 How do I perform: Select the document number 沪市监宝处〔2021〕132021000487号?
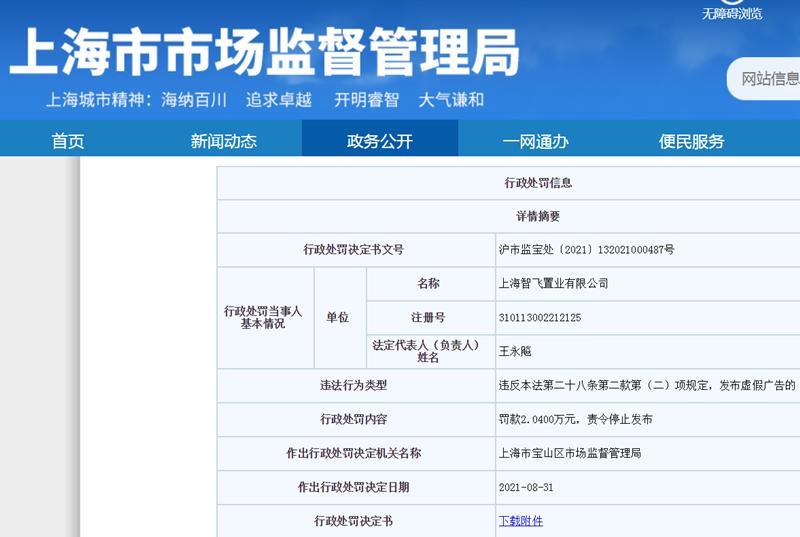pos(586,249)
